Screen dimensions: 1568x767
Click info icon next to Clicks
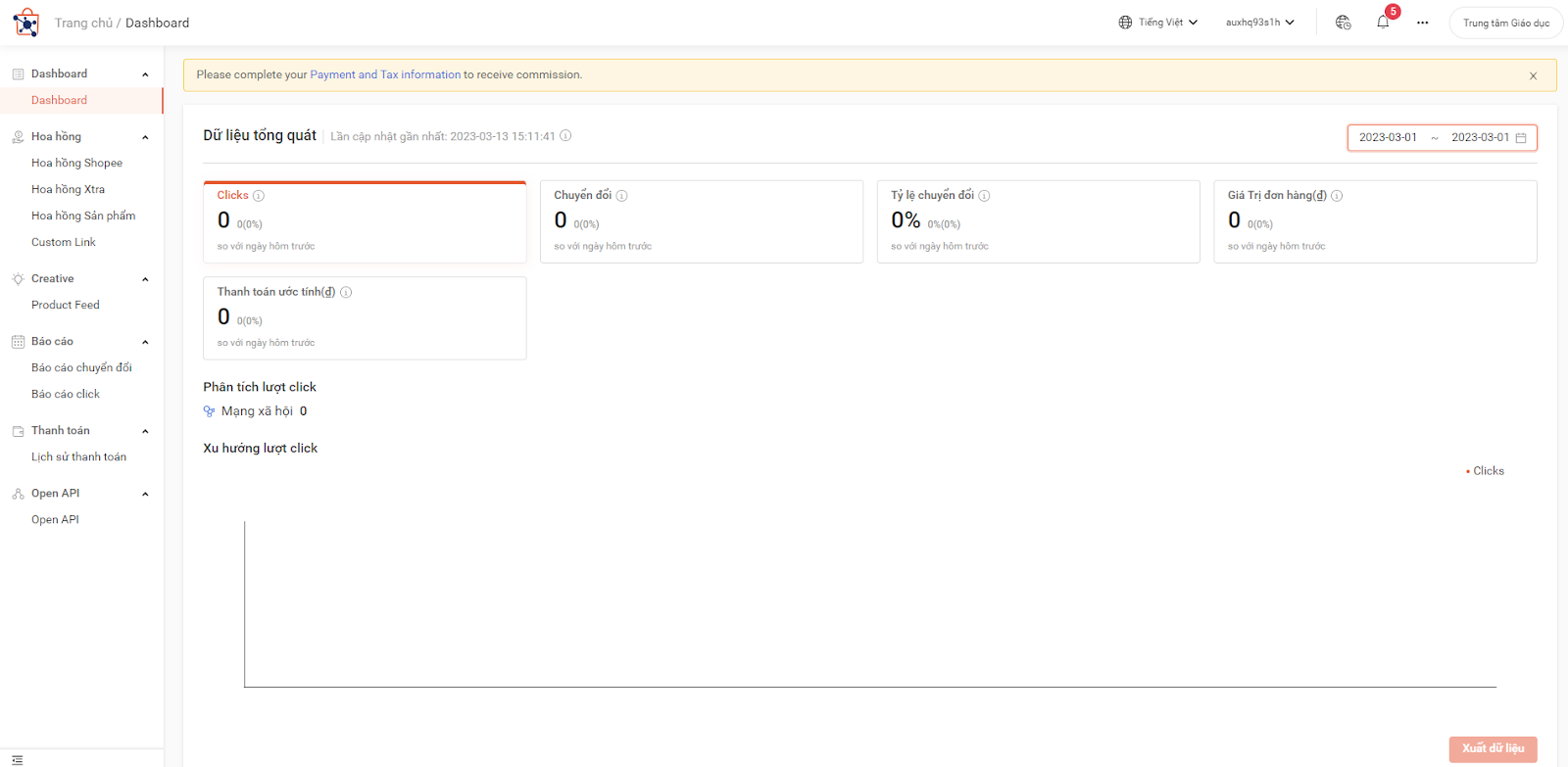pos(259,196)
